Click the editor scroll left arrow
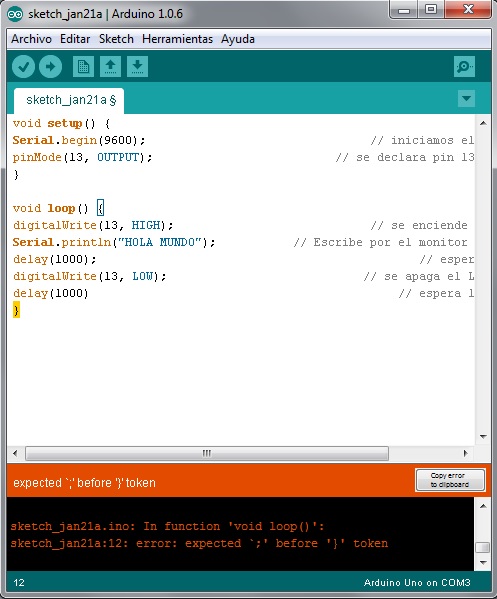This screenshot has width=497, height=599. [15, 453]
